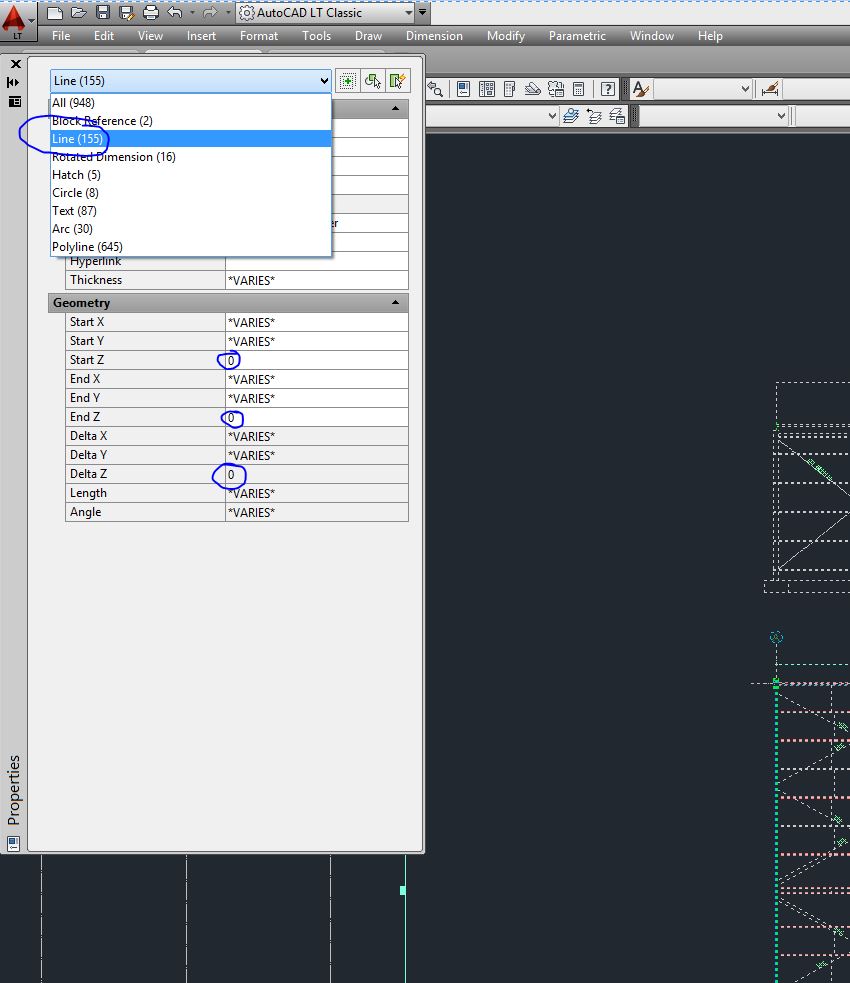Open the Insert menu

pyautogui.click(x=201, y=36)
